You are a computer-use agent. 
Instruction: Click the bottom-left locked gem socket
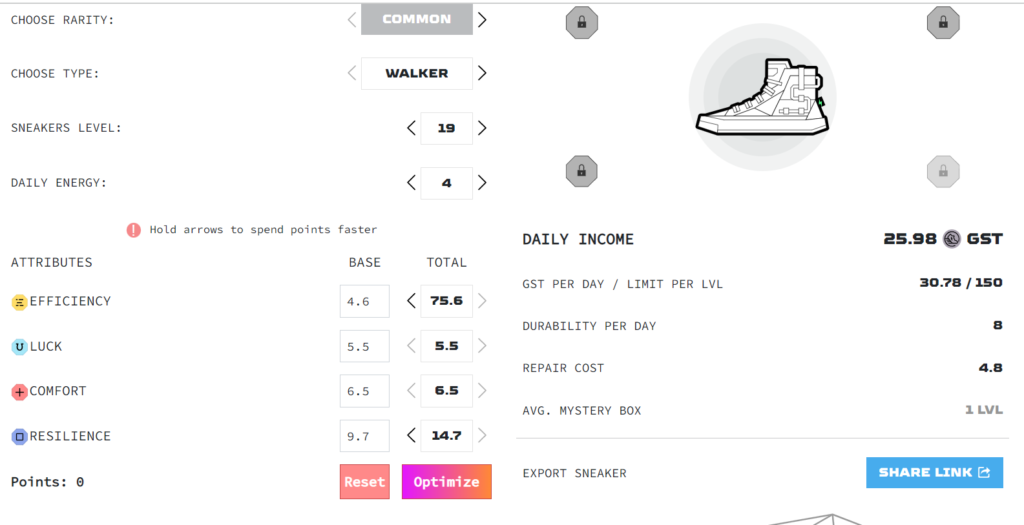point(581,171)
